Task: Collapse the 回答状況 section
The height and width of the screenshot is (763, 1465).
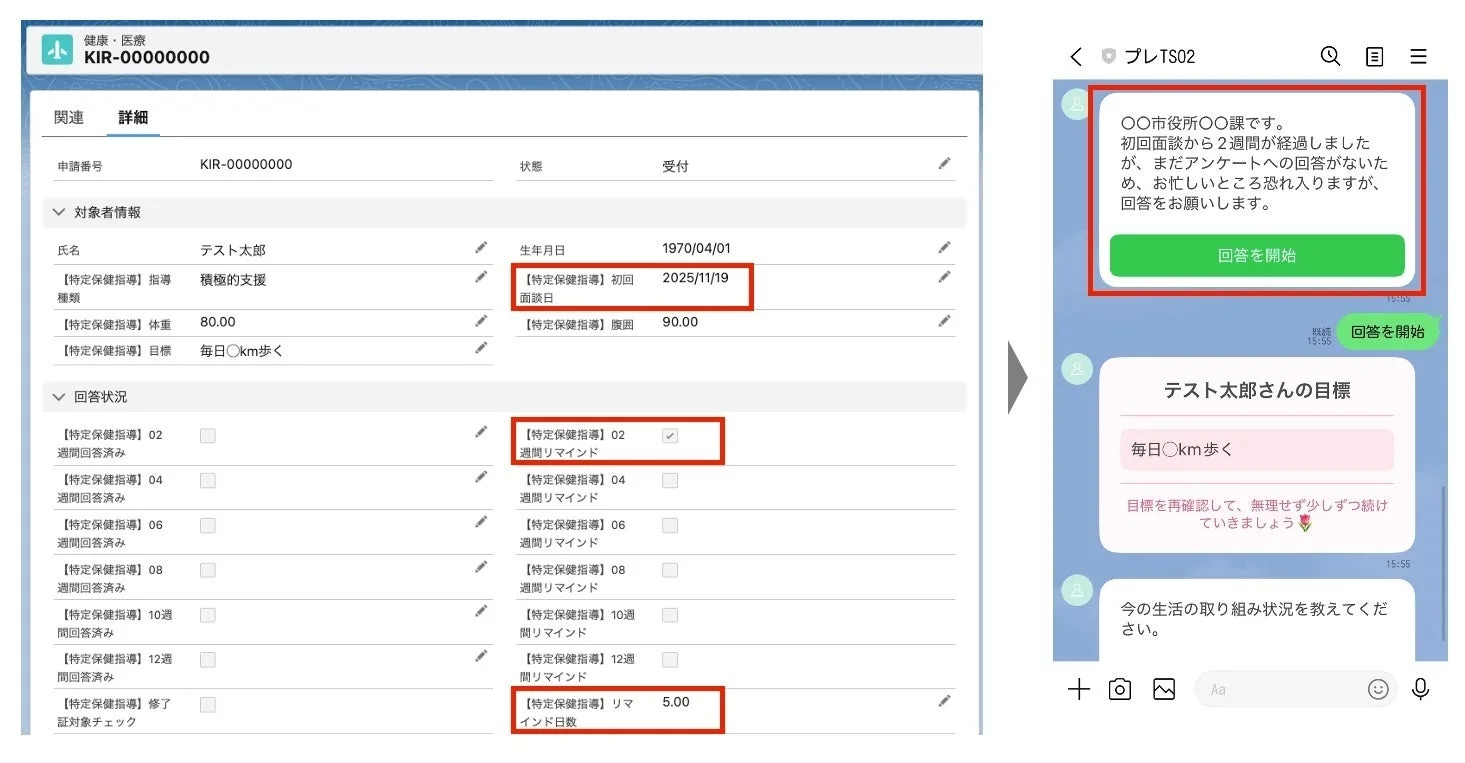Action: point(59,396)
